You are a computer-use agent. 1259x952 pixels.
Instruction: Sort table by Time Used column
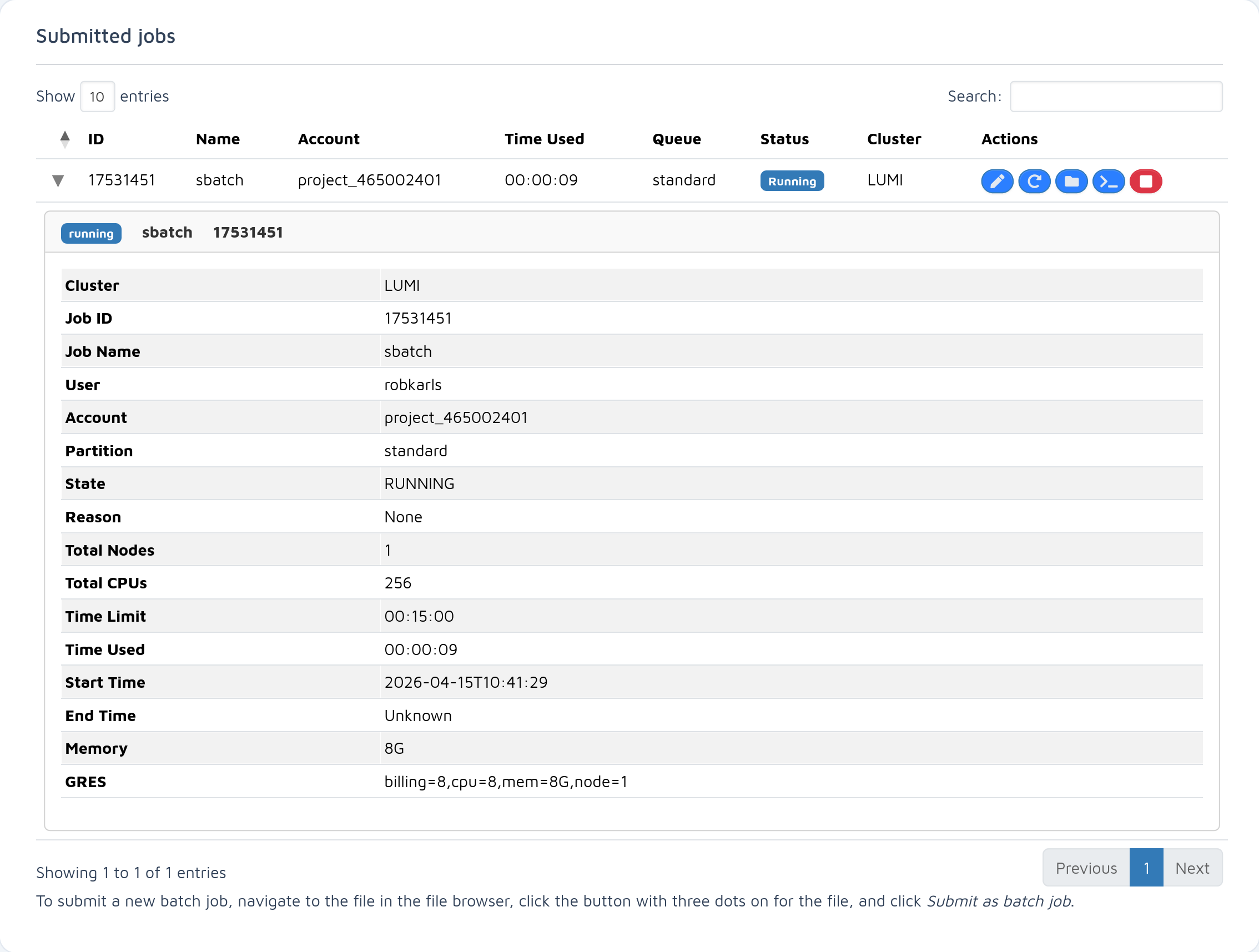tap(543, 139)
